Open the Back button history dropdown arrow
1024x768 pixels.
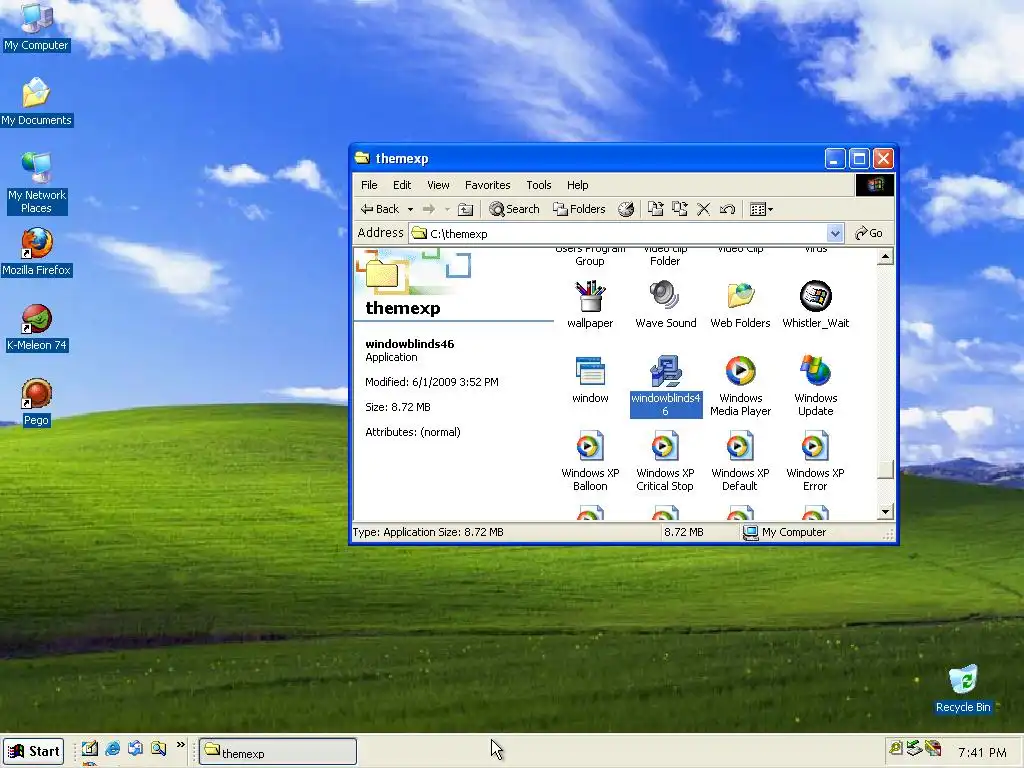tap(410, 210)
